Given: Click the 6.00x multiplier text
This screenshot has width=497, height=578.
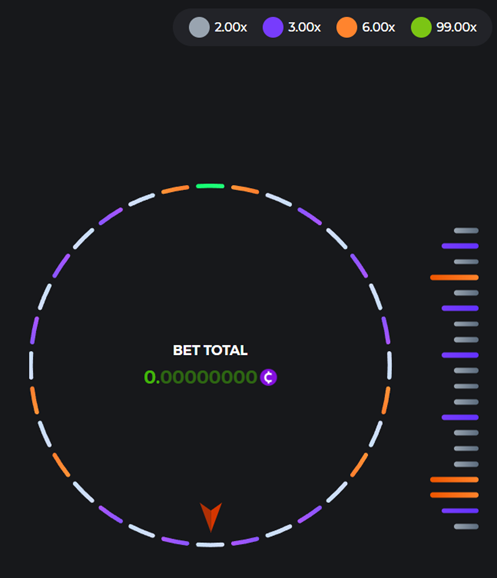Looking at the screenshot, I should 379,27.
